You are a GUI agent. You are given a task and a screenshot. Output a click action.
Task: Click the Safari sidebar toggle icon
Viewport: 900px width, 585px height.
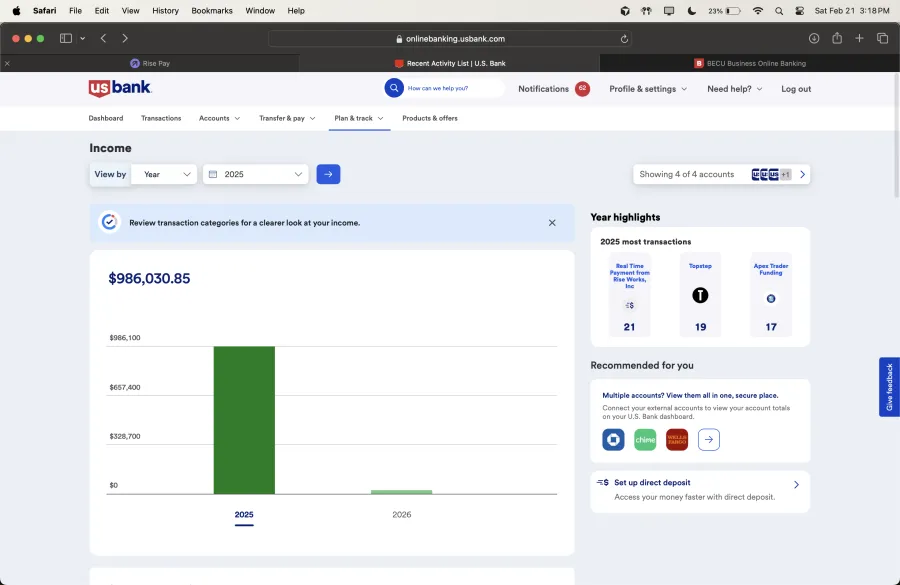66,38
